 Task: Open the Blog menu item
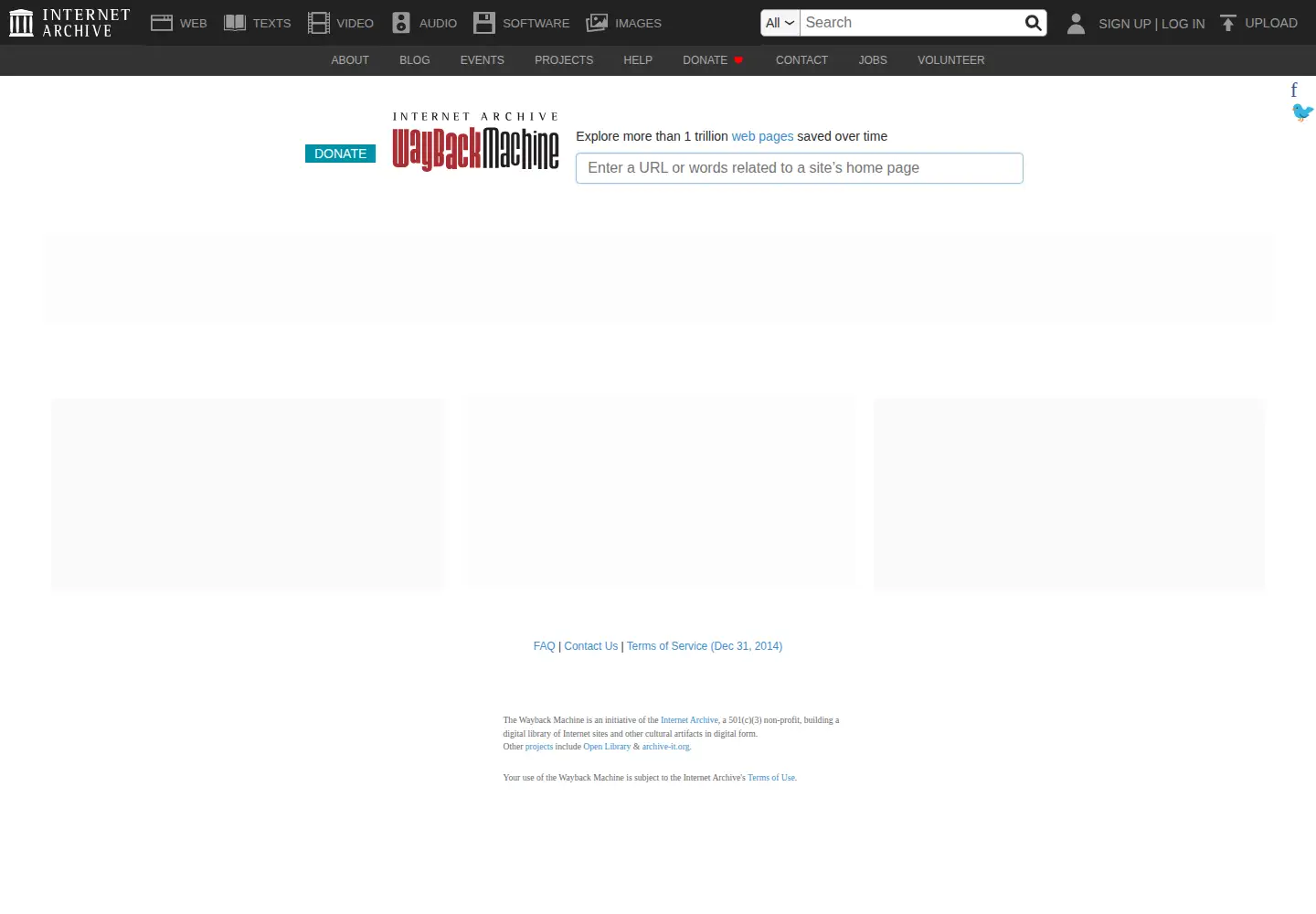pyautogui.click(x=414, y=60)
